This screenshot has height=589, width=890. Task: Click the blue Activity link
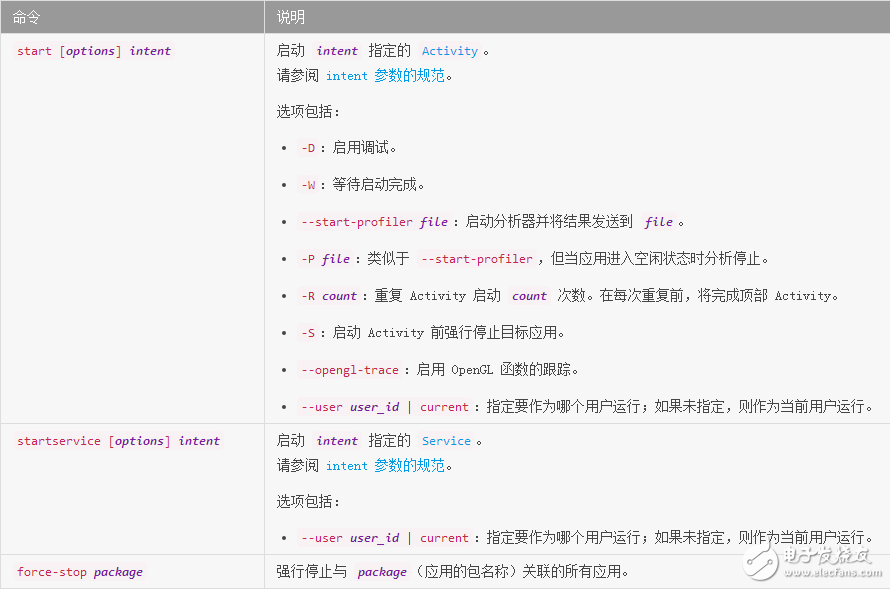(x=449, y=51)
